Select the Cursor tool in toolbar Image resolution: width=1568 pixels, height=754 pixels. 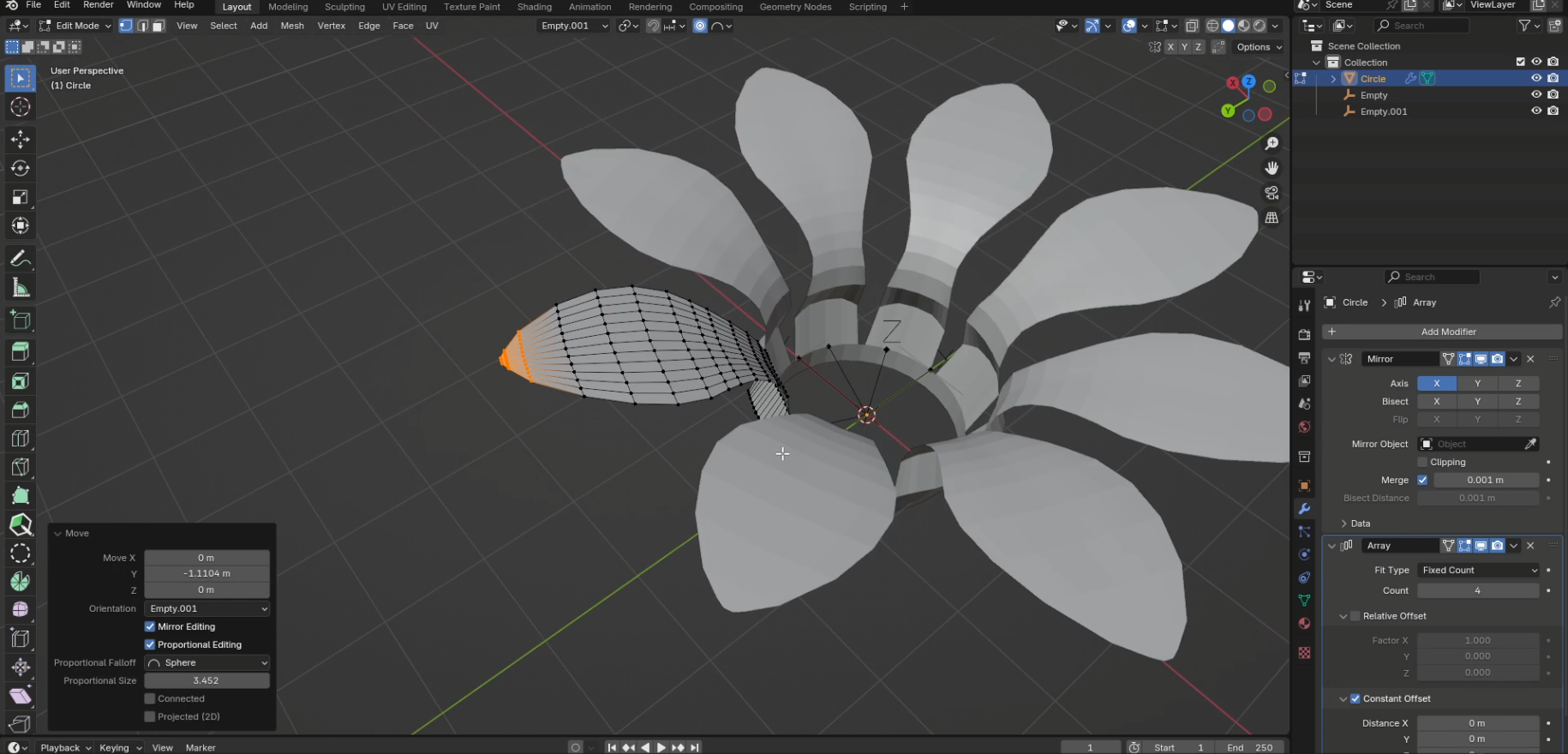pyautogui.click(x=21, y=107)
